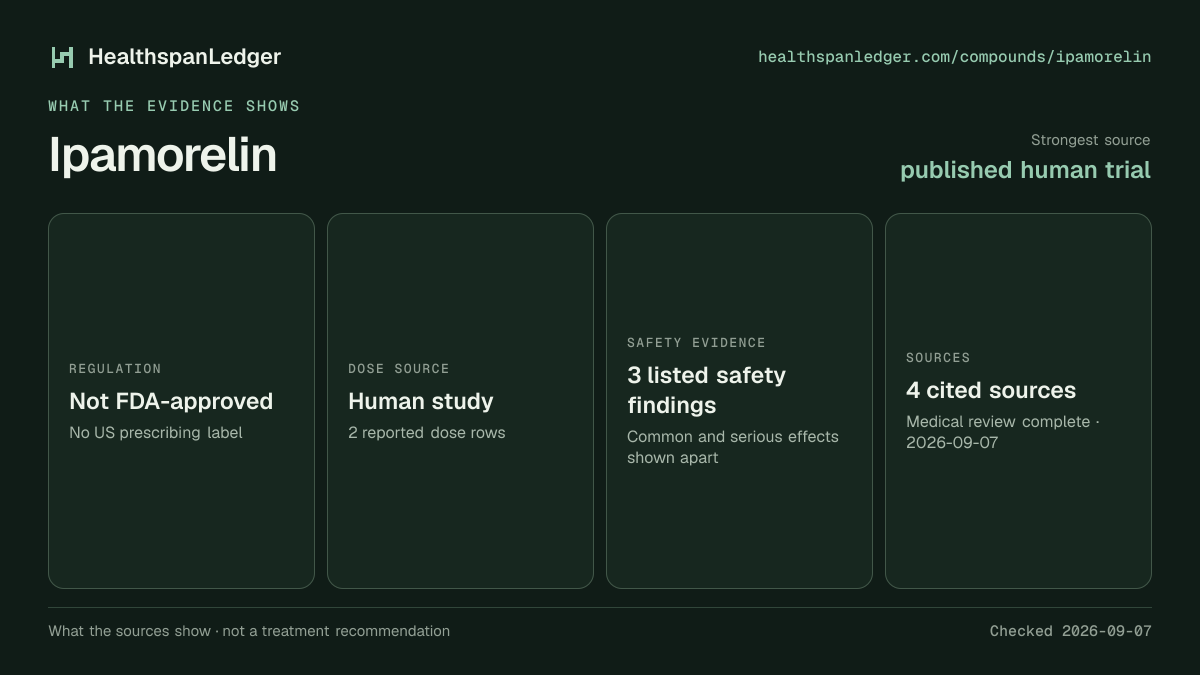The image size is (1200, 675).
Task: Click 'No US prescribing label' text
Action: click(156, 433)
